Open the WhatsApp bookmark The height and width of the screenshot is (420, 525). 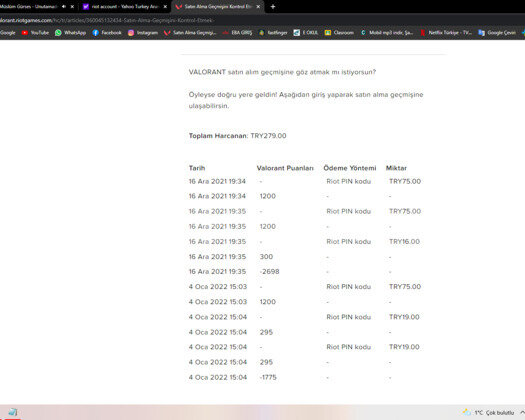(70, 32)
